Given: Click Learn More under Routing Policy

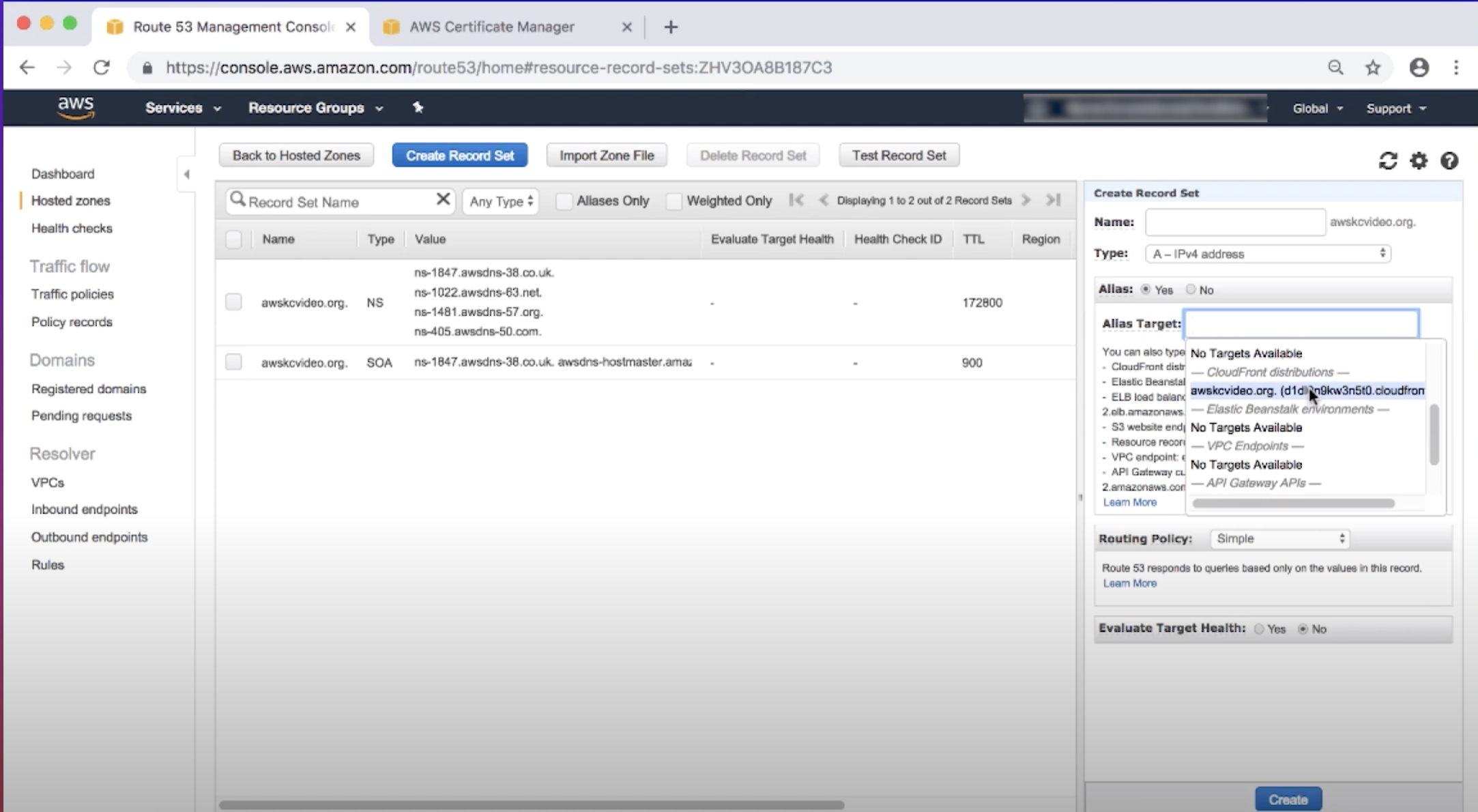Looking at the screenshot, I should [1129, 583].
